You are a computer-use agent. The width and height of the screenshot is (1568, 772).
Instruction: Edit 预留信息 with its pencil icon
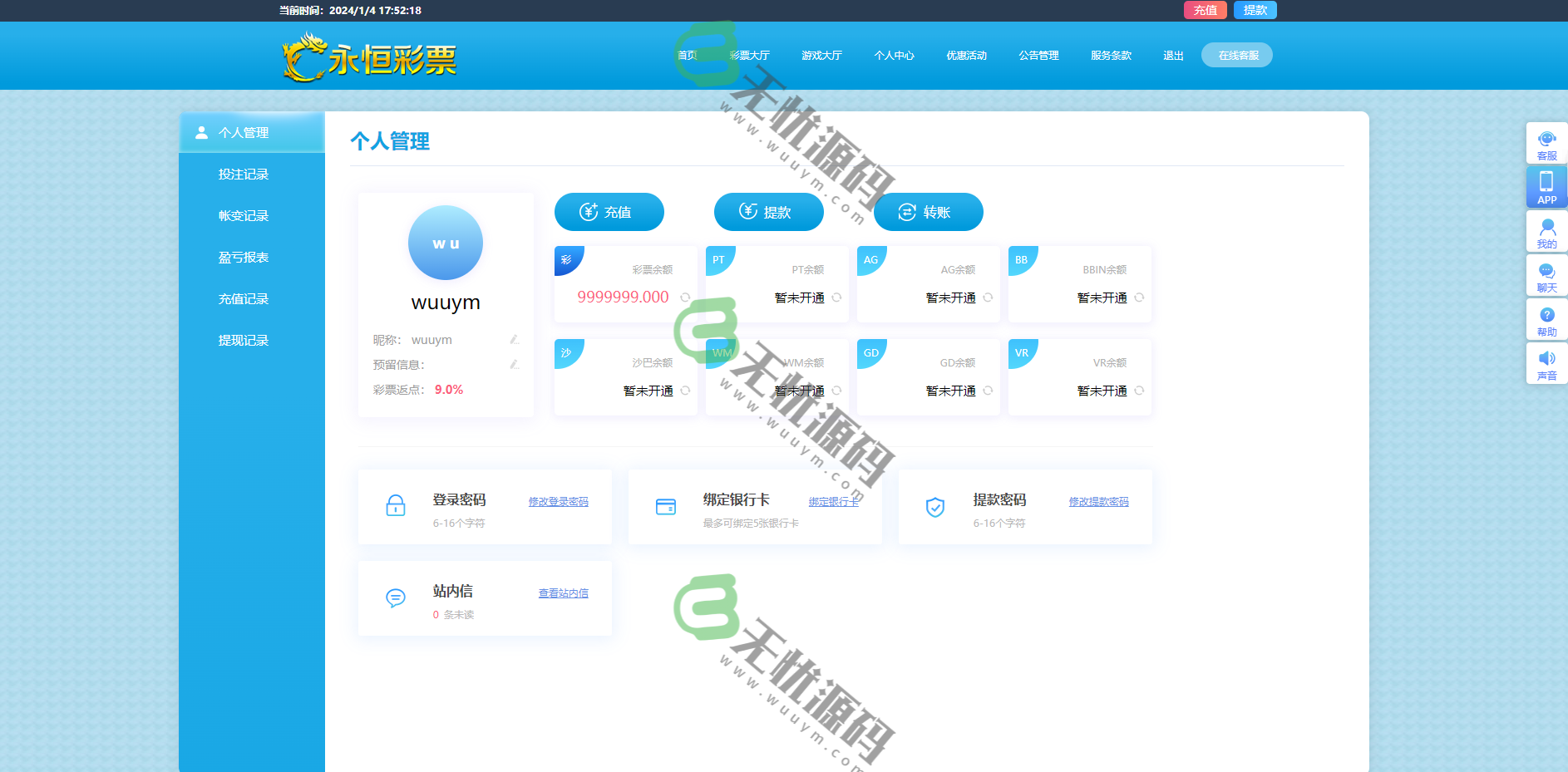point(515,364)
